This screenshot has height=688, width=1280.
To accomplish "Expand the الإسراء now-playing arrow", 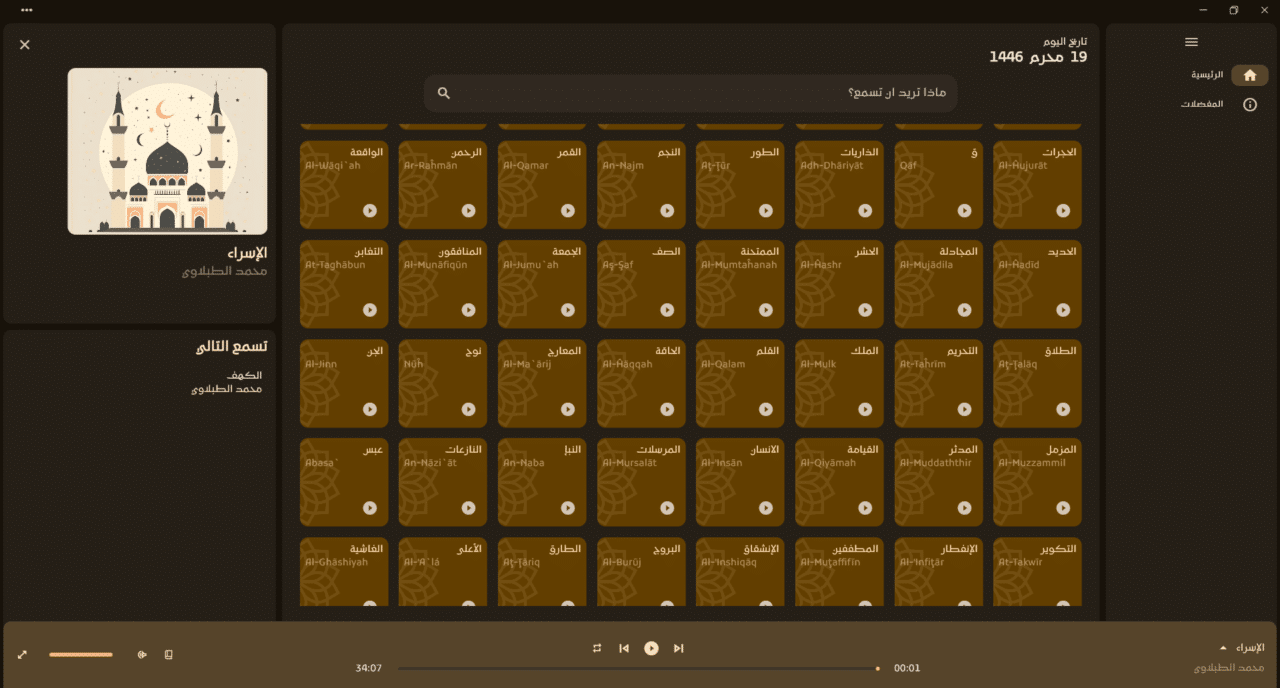I will click(x=1223, y=648).
